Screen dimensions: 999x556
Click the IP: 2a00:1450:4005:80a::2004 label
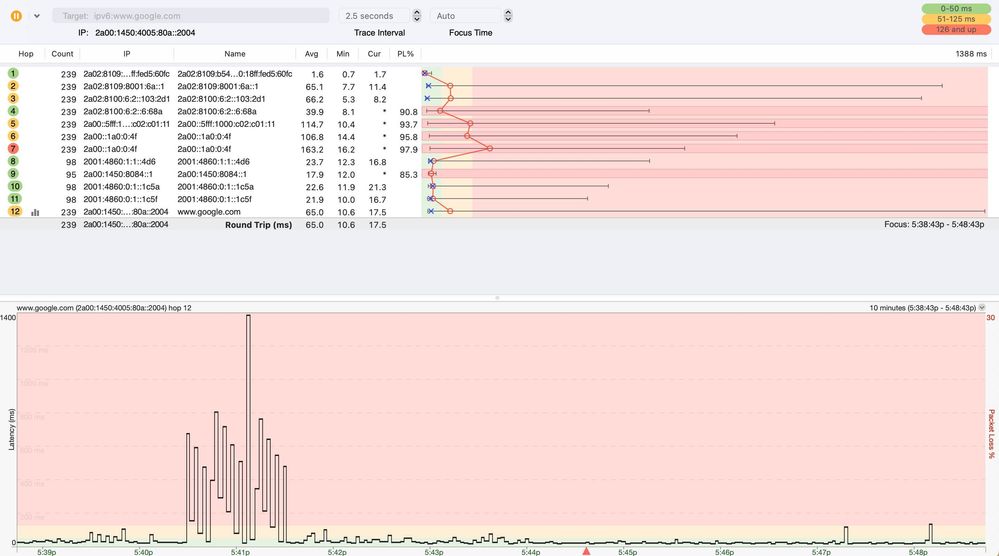136,32
